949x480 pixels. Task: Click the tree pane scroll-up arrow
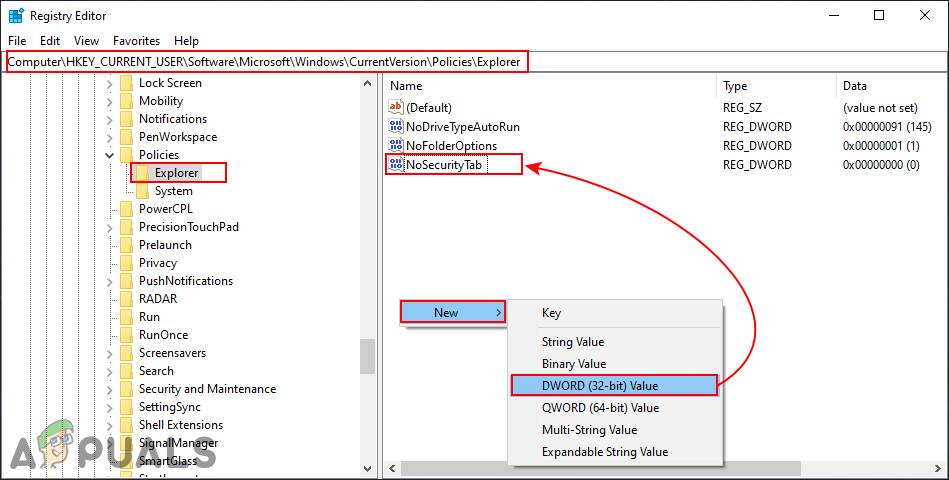[368, 84]
